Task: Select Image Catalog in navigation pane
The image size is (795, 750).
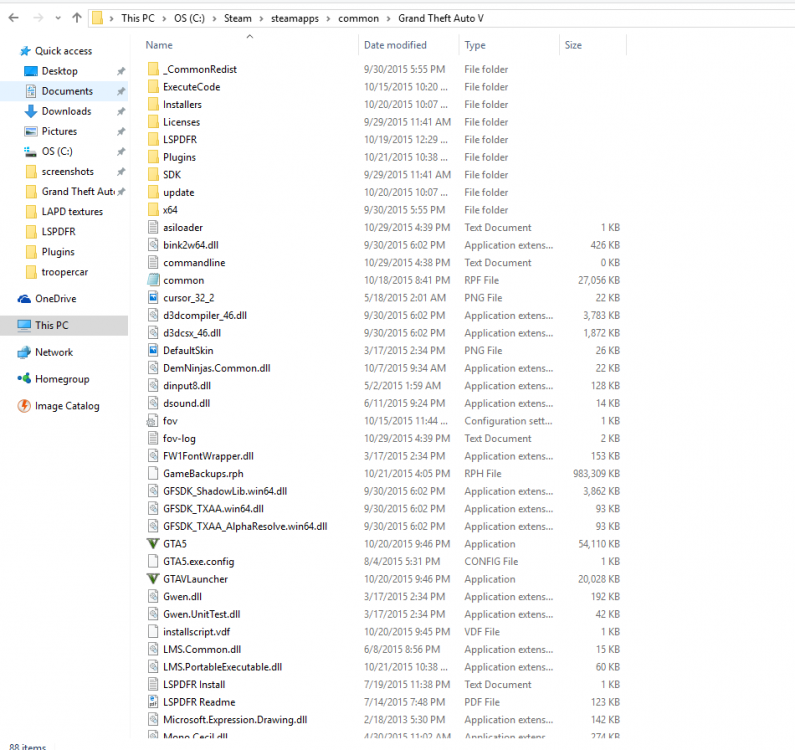Action: click(x=67, y=406)
